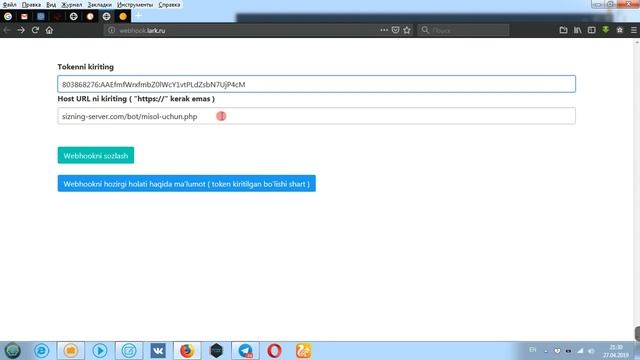
Task: Open the Windows Start menu
Action: tap(12, 351)
